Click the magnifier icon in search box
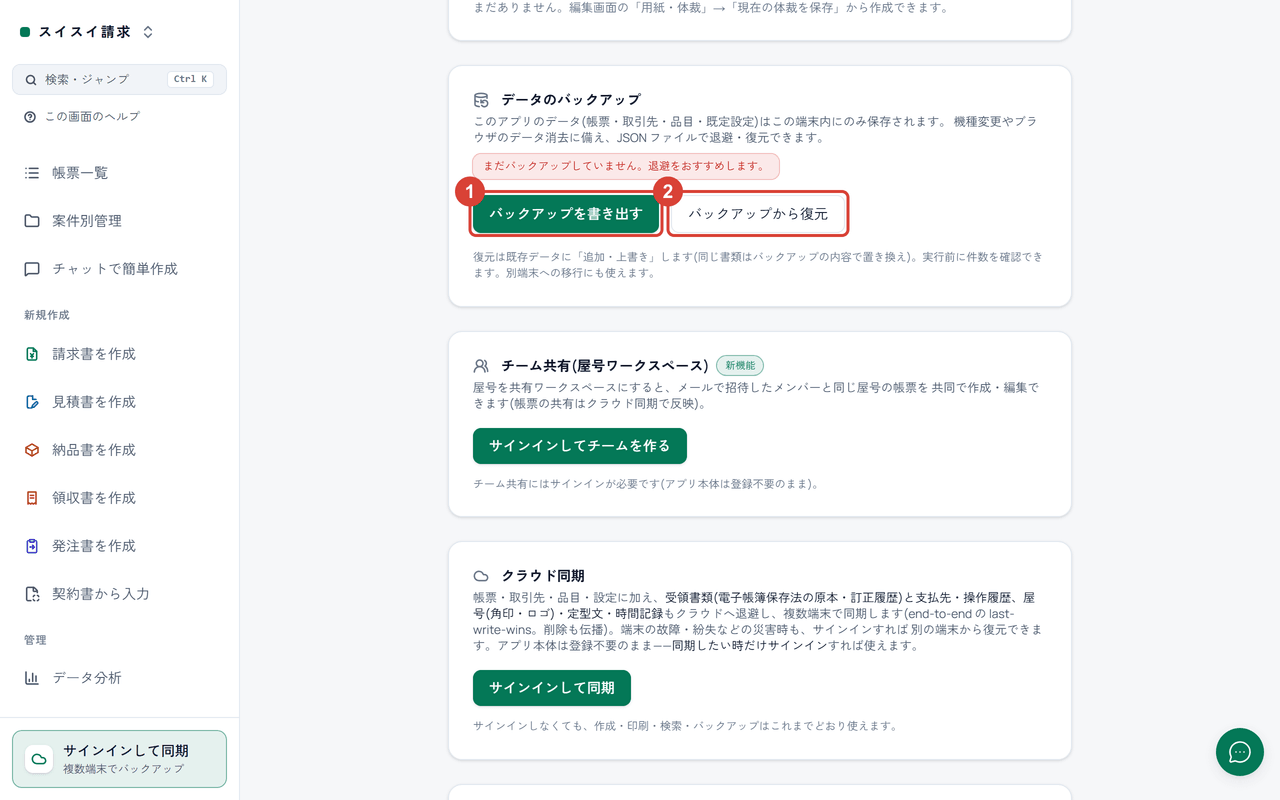 point(31,80)
